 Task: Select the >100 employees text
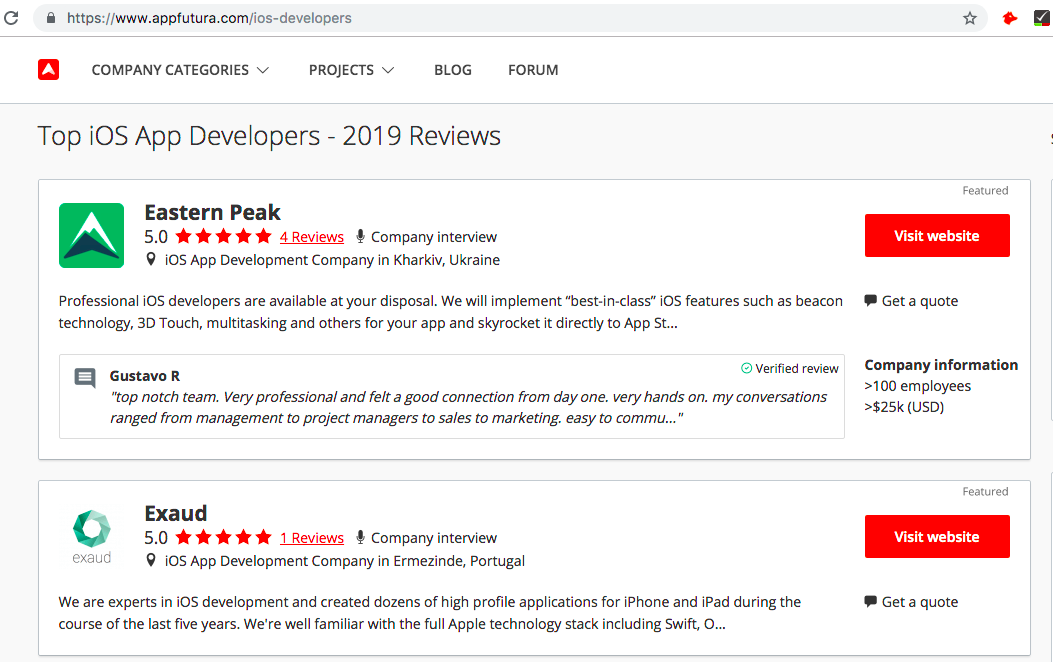[x=917, y=386]
